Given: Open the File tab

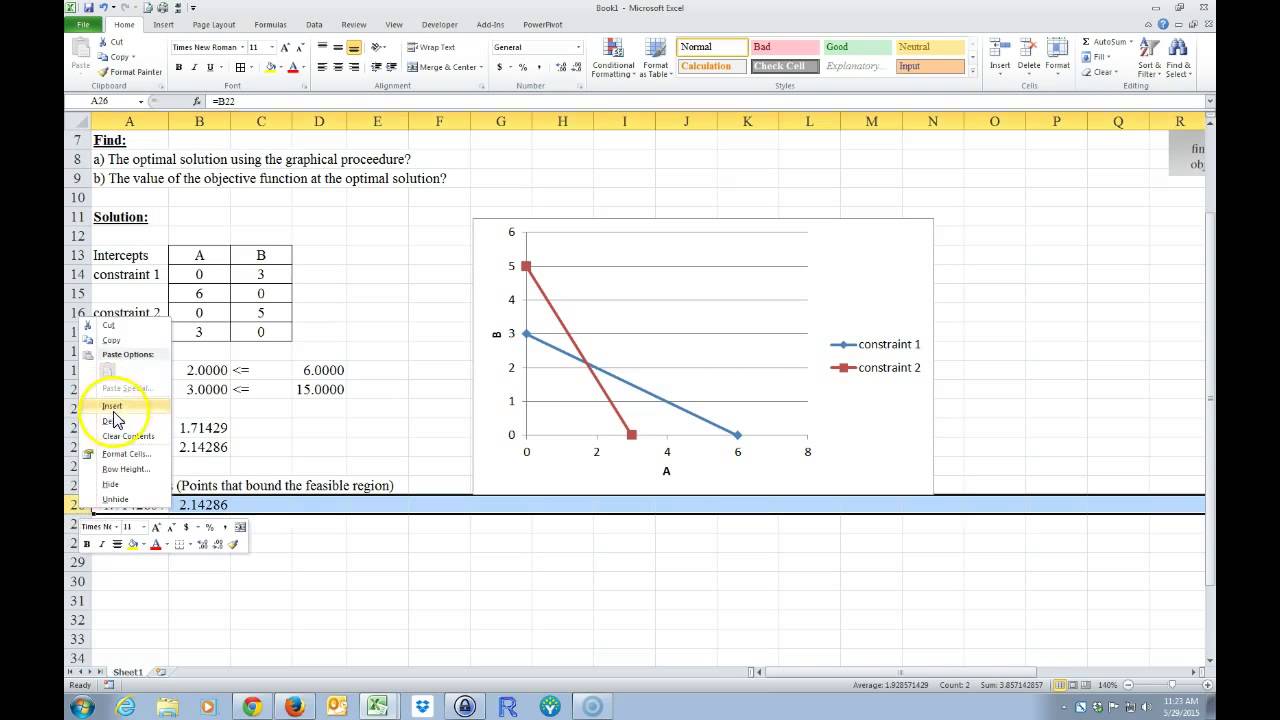Looking at the screenshot, I should point(83,24).
